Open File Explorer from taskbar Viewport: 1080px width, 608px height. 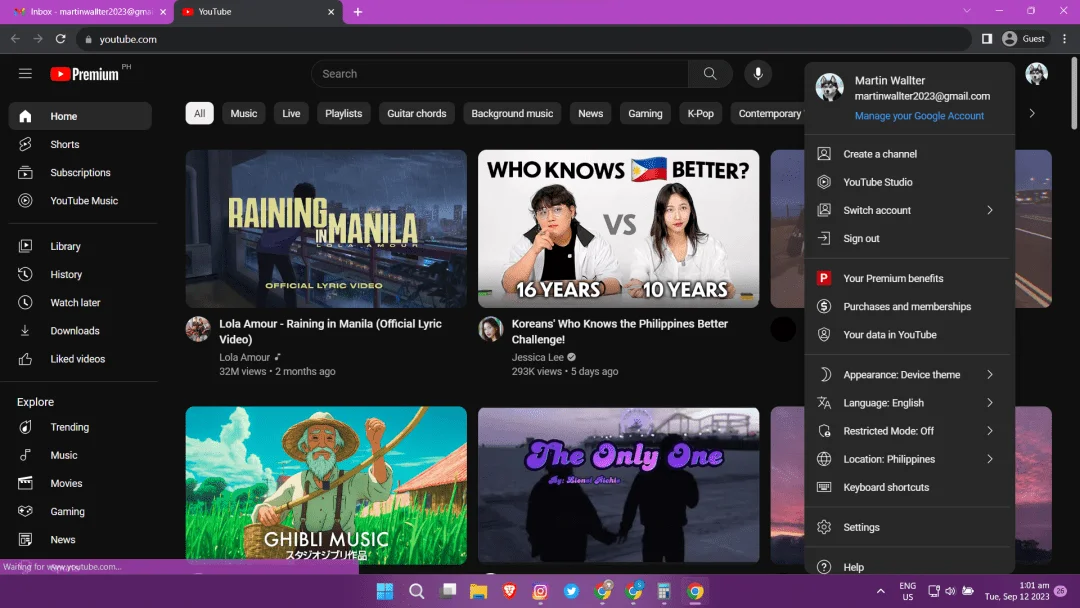pos(478,591)
